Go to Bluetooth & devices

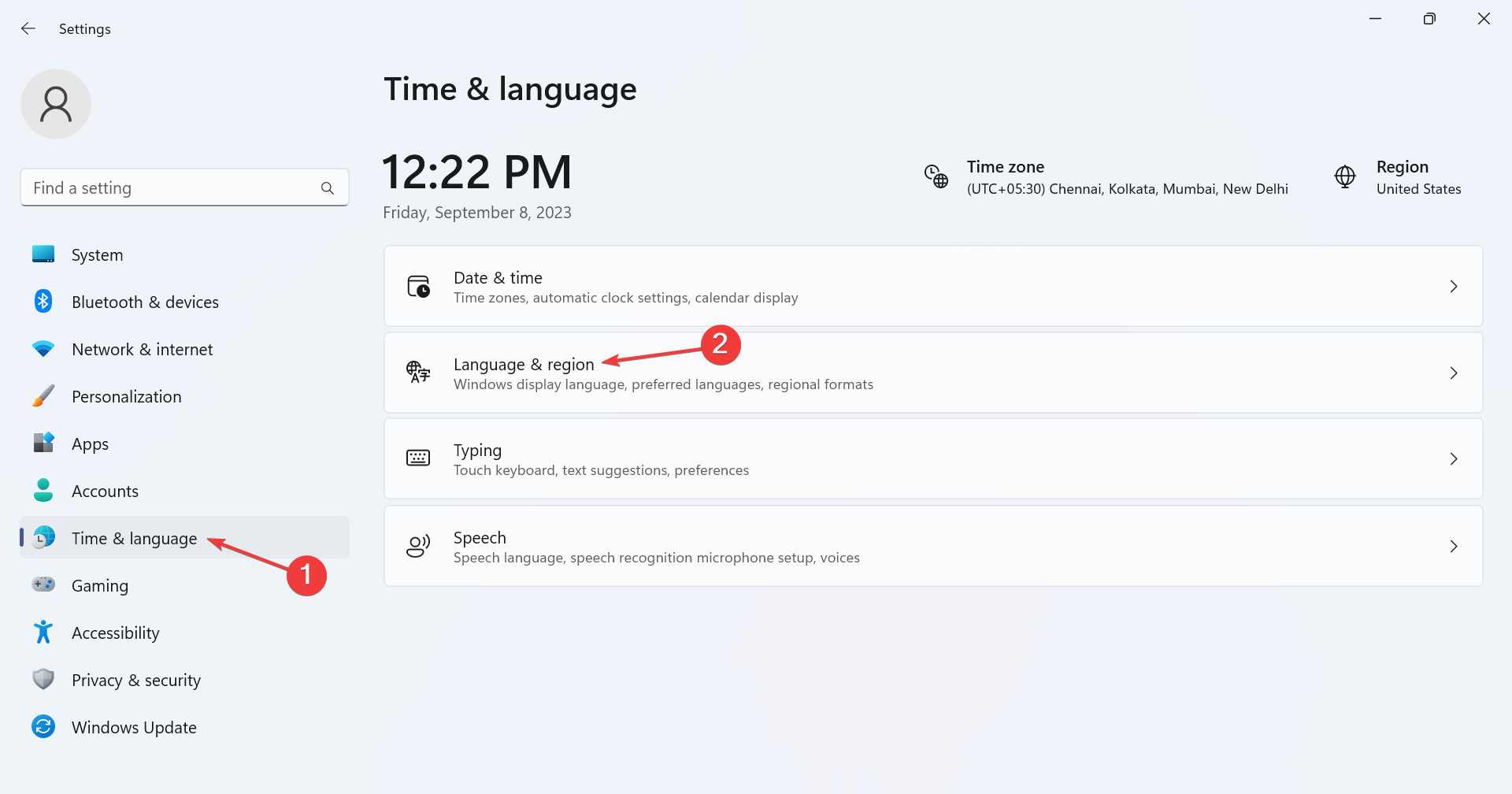[x=184, y=302]
